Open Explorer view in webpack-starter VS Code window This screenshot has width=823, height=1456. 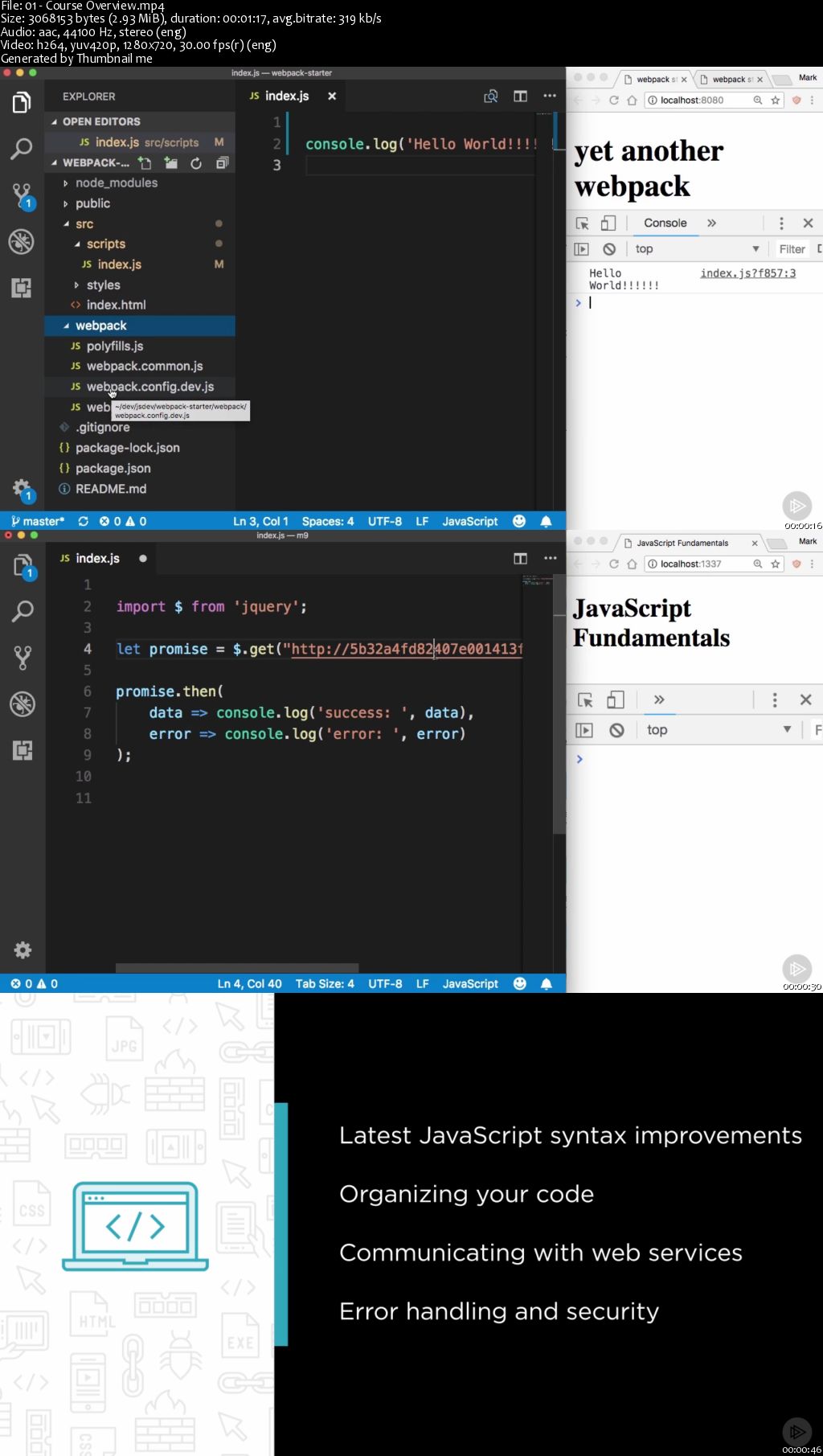point(22,103)
